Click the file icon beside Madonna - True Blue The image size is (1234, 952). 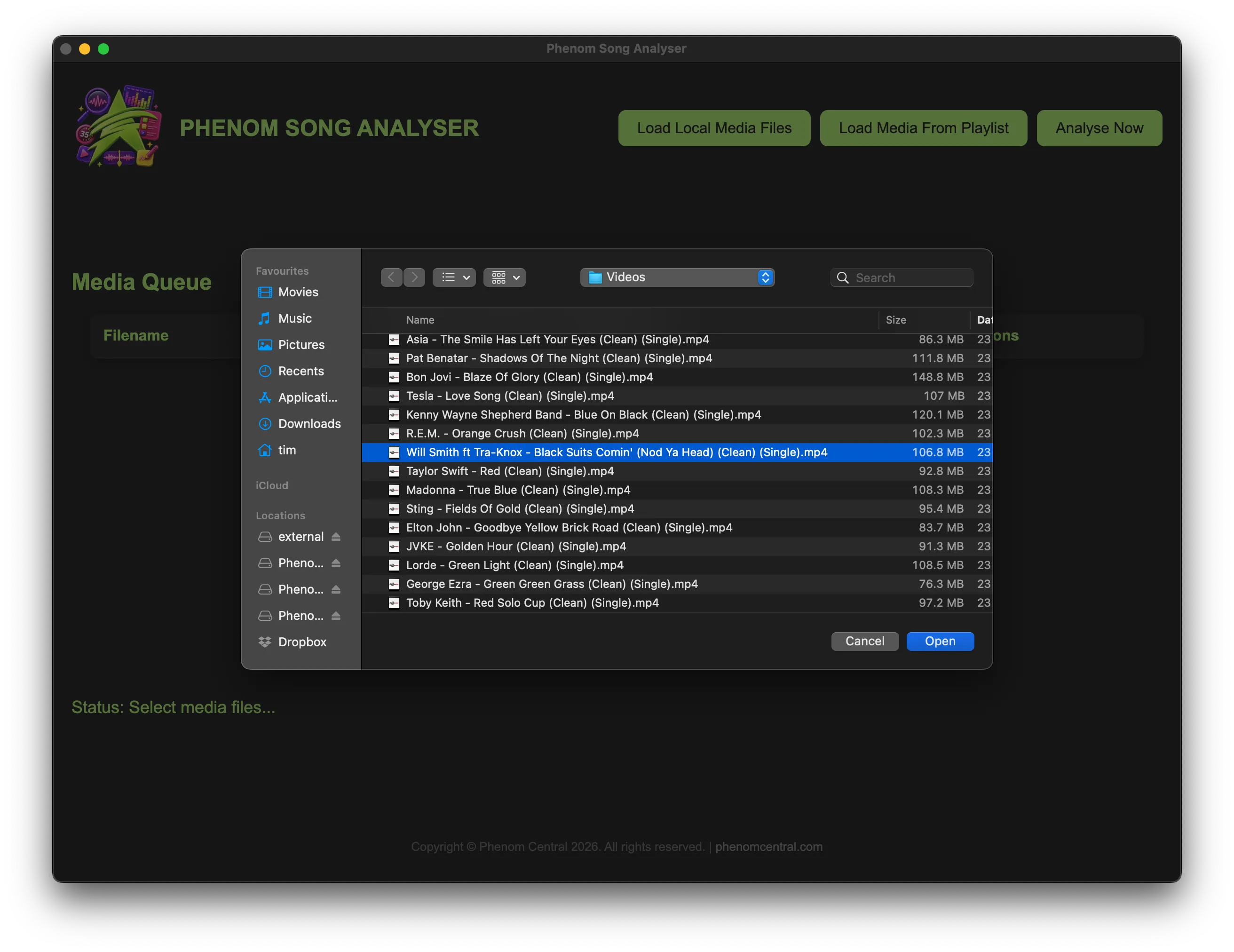[394, 490]
